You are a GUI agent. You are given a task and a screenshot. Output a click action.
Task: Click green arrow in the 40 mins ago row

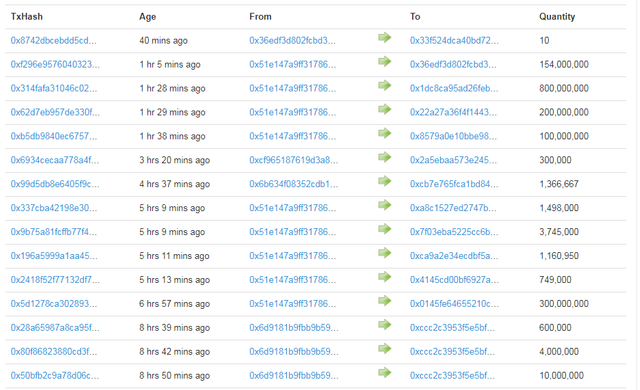[384, 38]
